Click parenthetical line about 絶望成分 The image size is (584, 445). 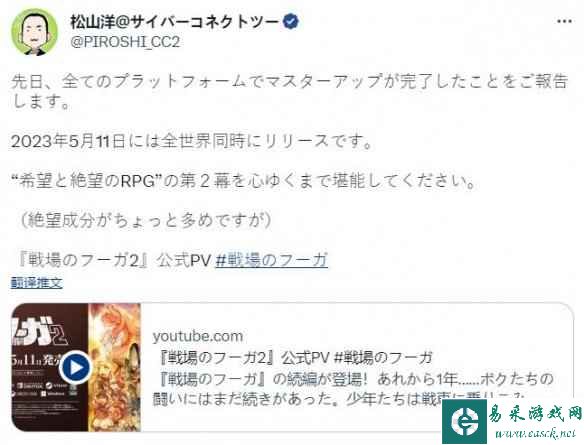(145, 220)
